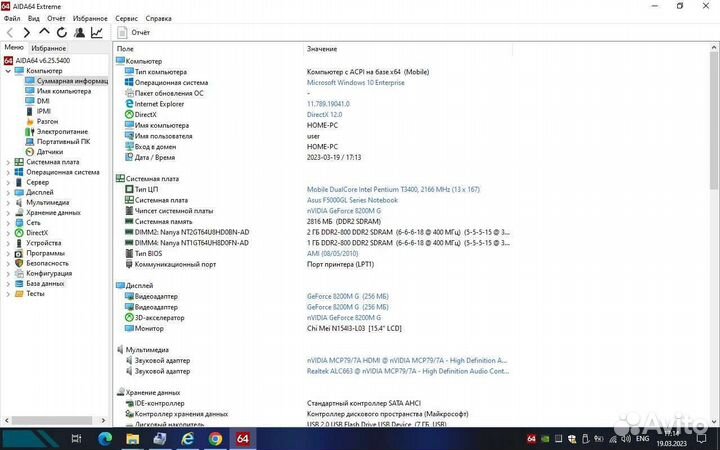Switch to the Избранное tab in the sidebar
Image resolution: width=720 pixels, height=450 pixels.
[49, 48]
